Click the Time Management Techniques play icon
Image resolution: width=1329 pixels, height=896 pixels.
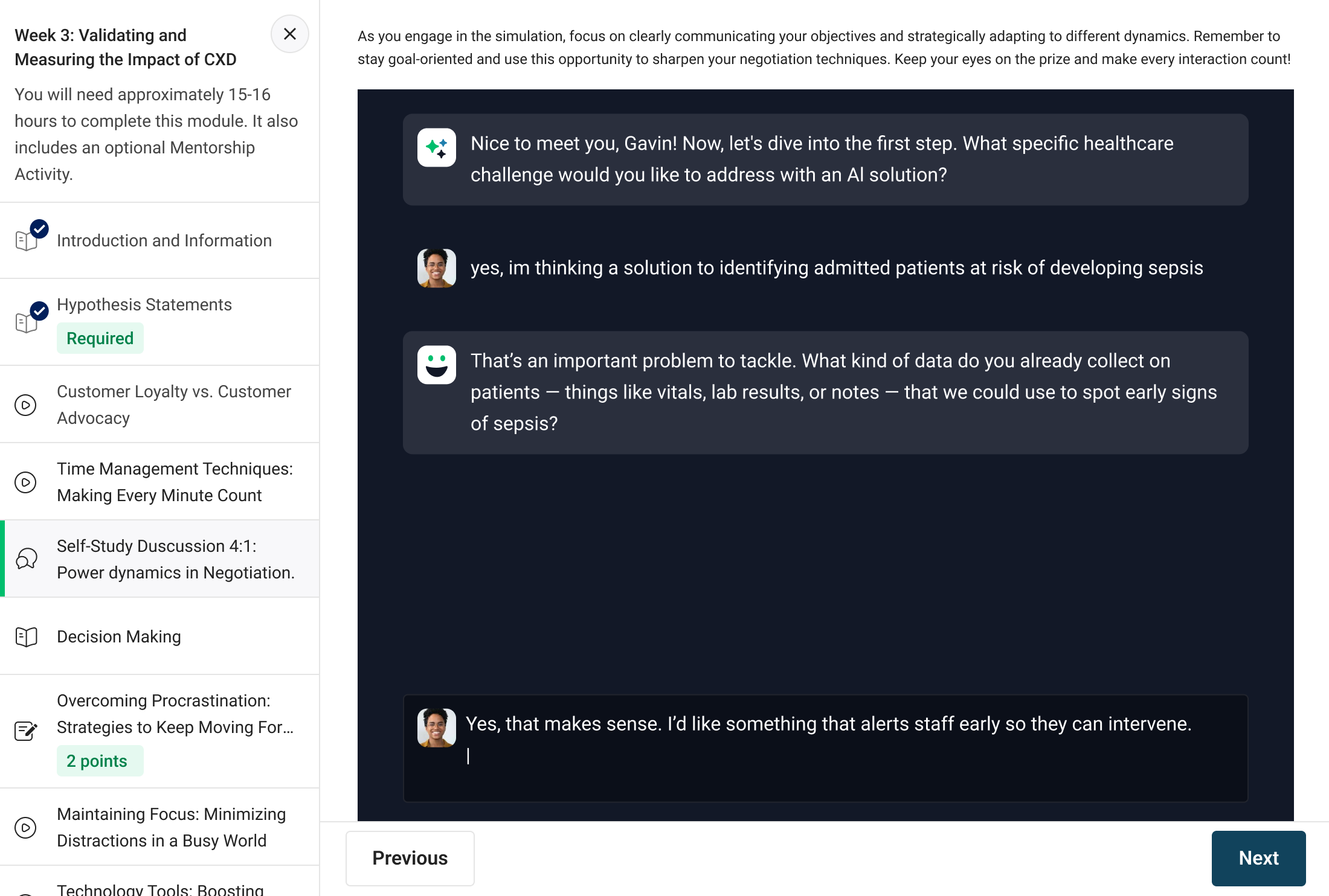25,482
